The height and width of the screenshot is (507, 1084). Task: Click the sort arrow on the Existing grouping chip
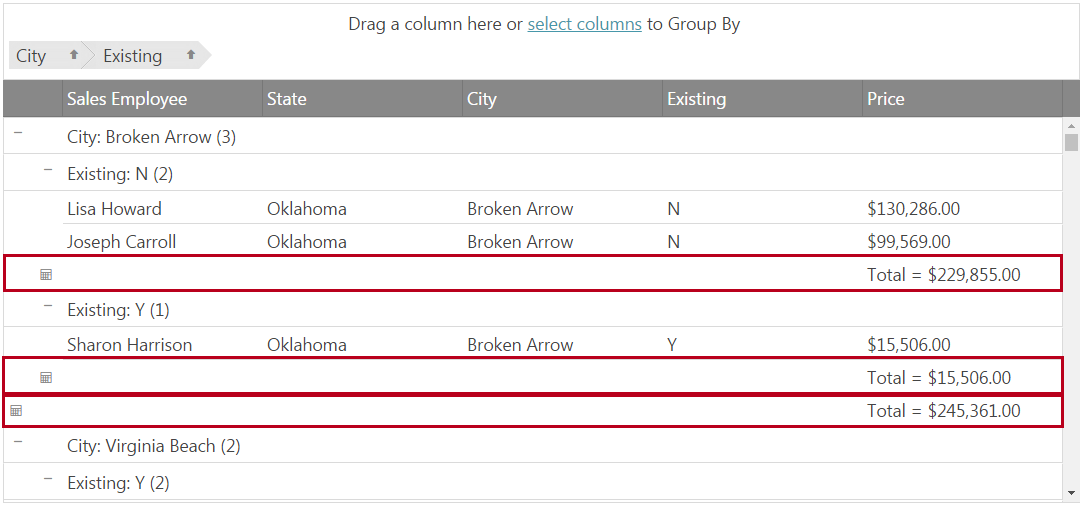[191, 56]
